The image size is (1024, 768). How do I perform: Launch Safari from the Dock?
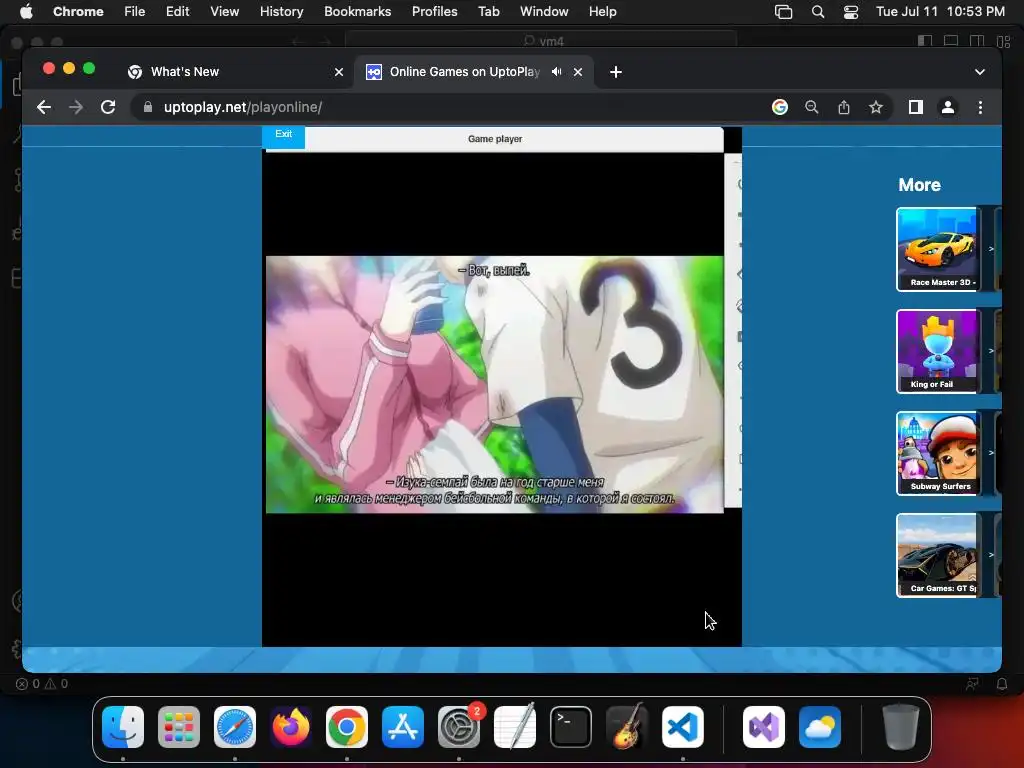pyautogui.click(x=235, y=727)
